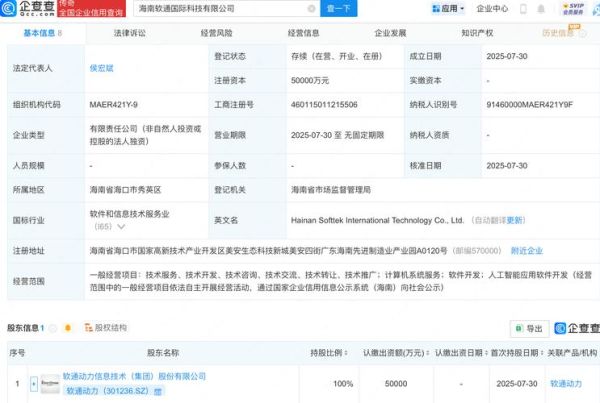Screen dimensions: 600x403
Task: Click organization code MAER421Y-9
Action: click(x=114, y=105)
